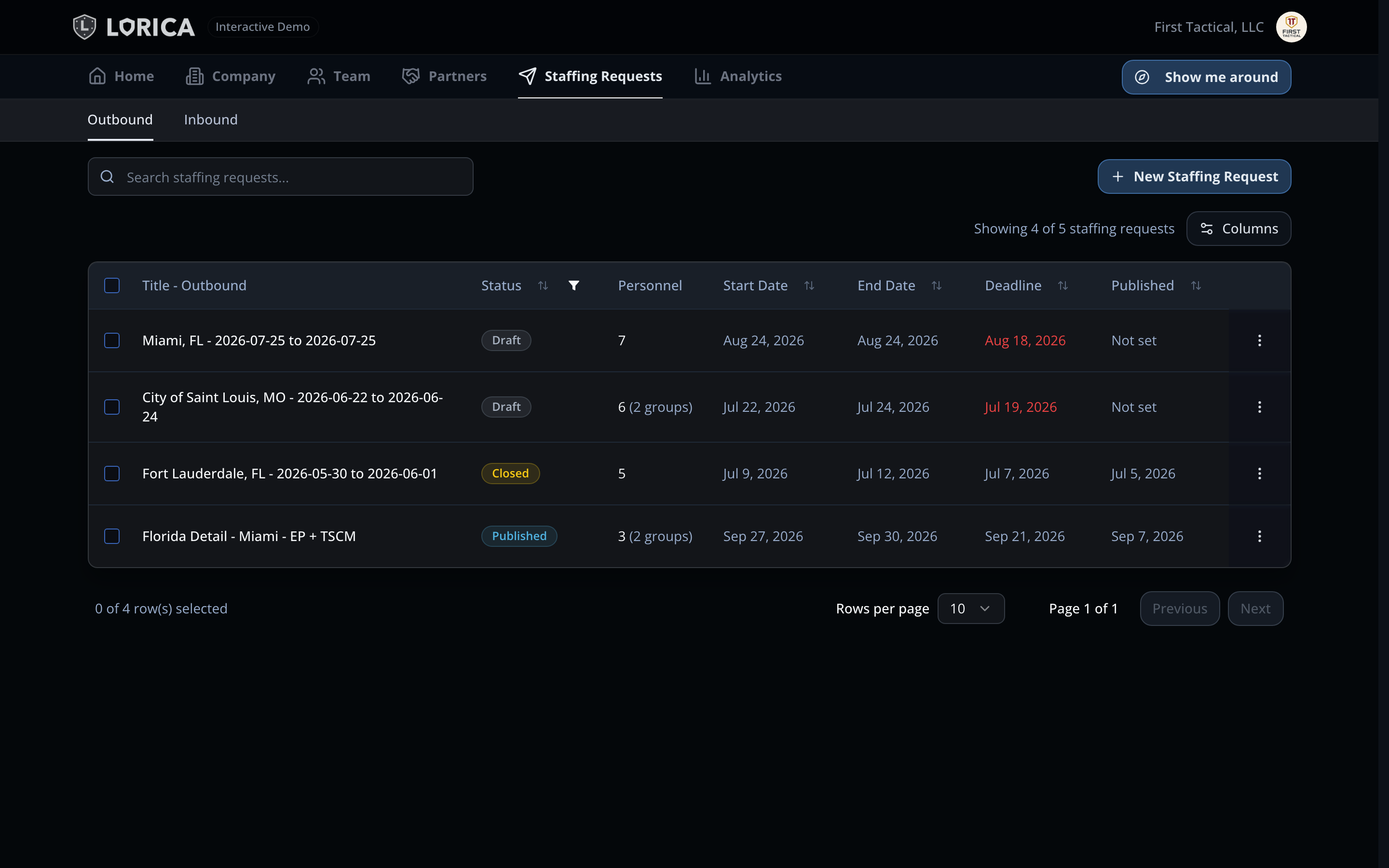Open actions menu for Fort Lauderdale row
Image resolution: width=1389 pixels, height=868 pixels.
[1259, 474]
